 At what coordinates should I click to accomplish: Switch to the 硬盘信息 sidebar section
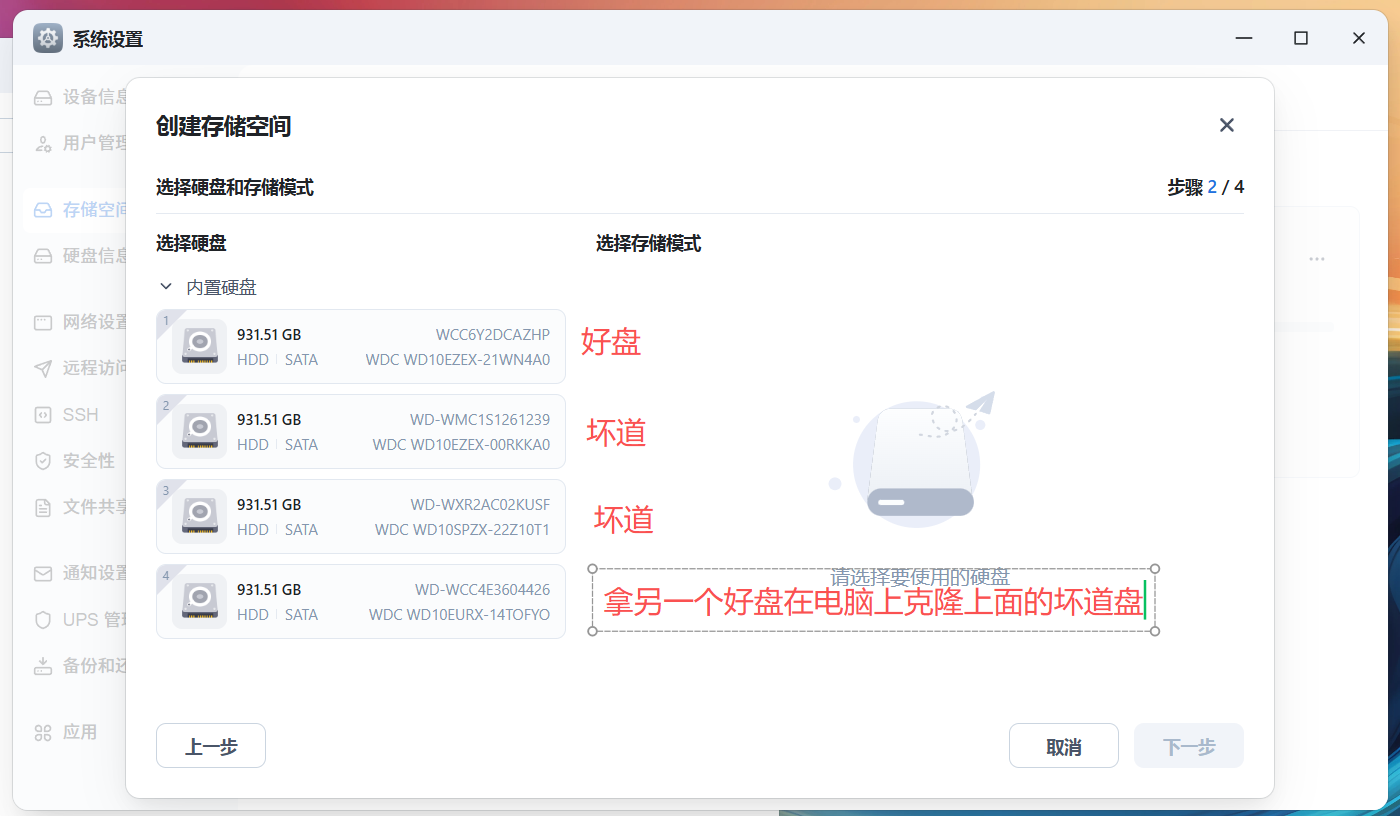[x=42, y=256]
